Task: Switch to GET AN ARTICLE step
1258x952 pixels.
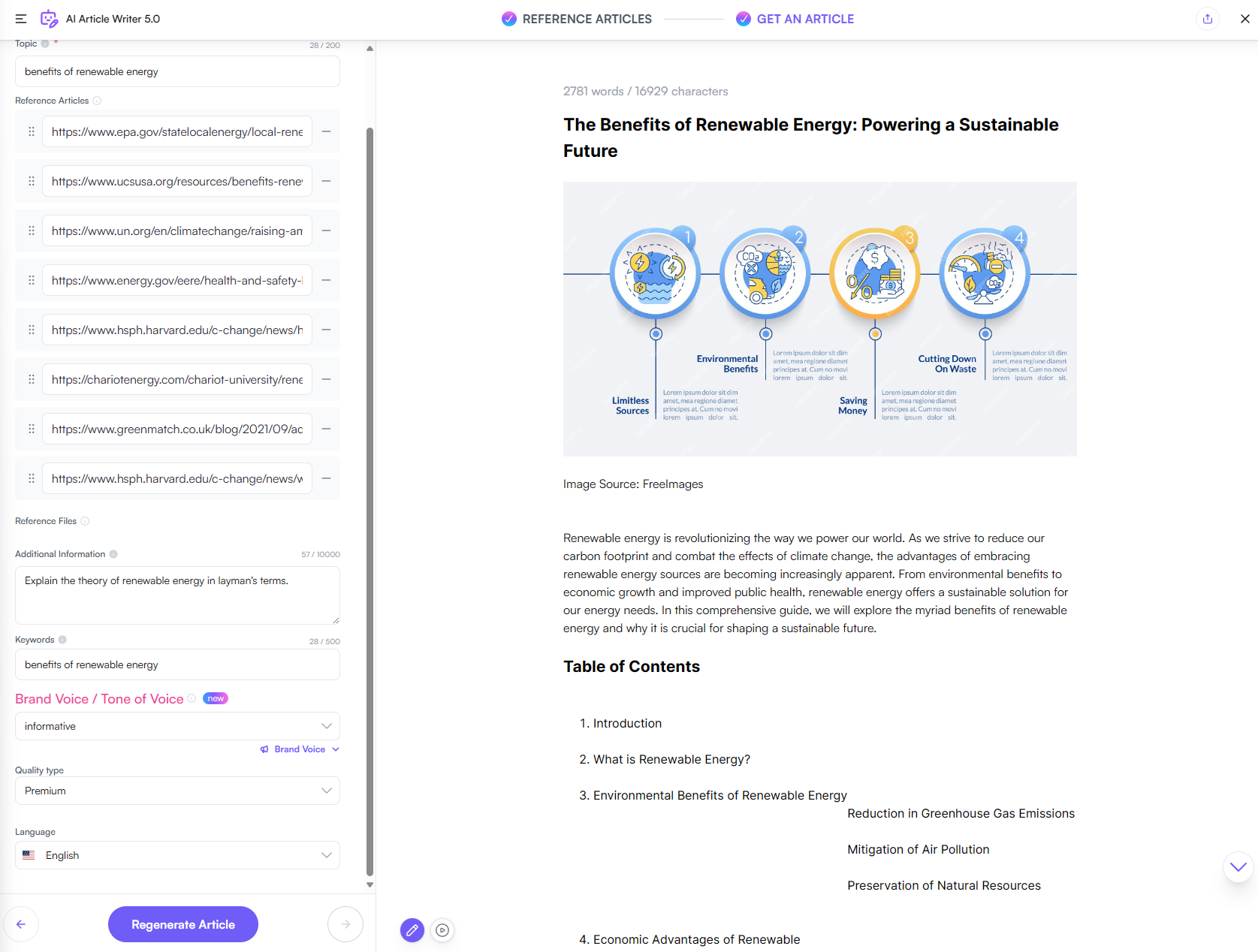Action: 795,19
